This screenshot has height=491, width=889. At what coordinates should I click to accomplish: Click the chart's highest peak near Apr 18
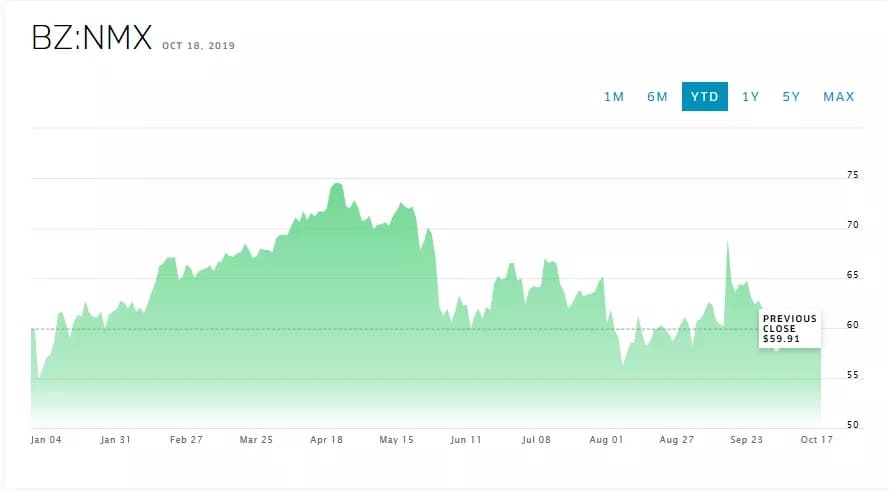point(335,185)
